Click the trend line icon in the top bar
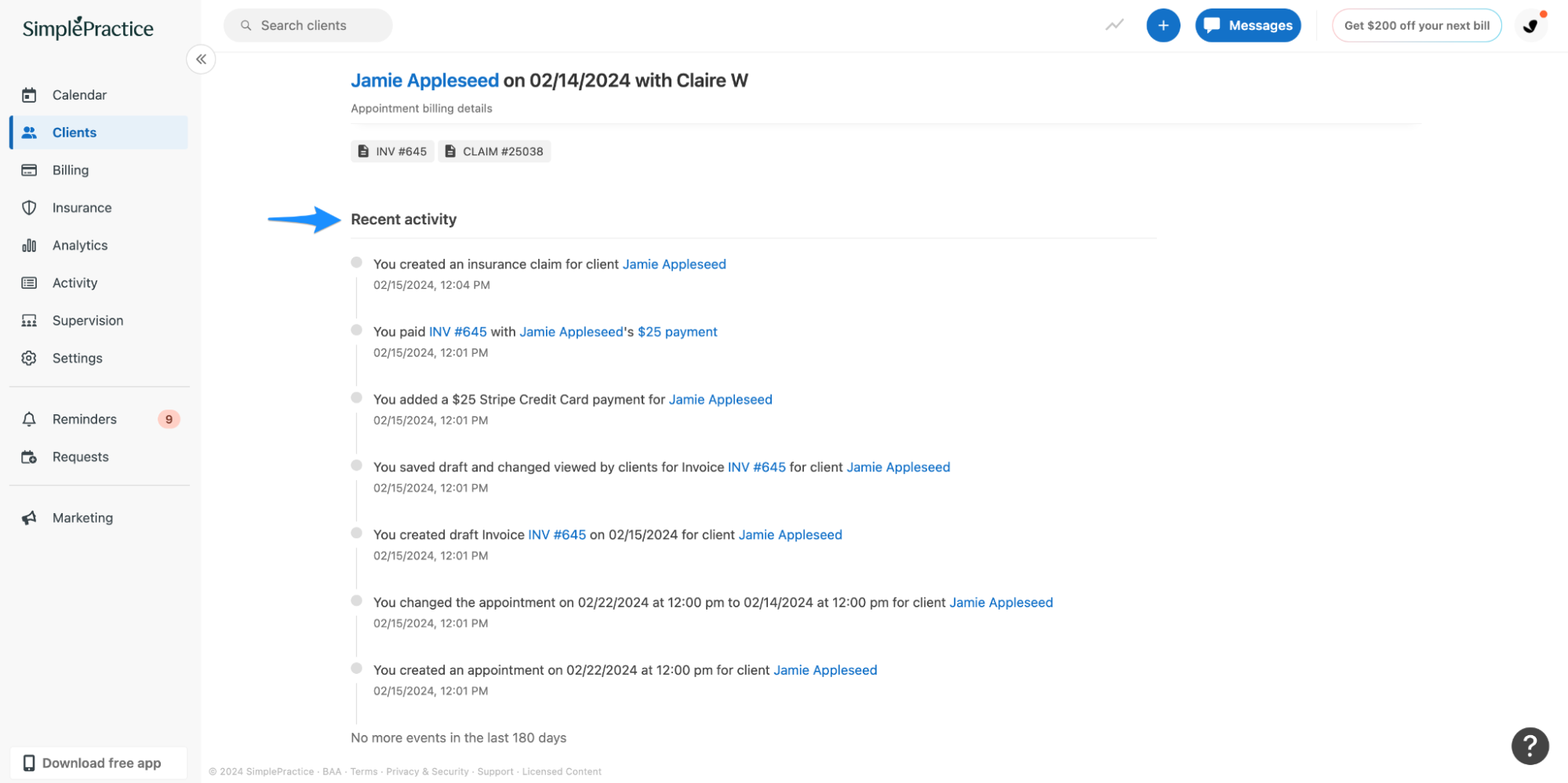 [1114, 24]
